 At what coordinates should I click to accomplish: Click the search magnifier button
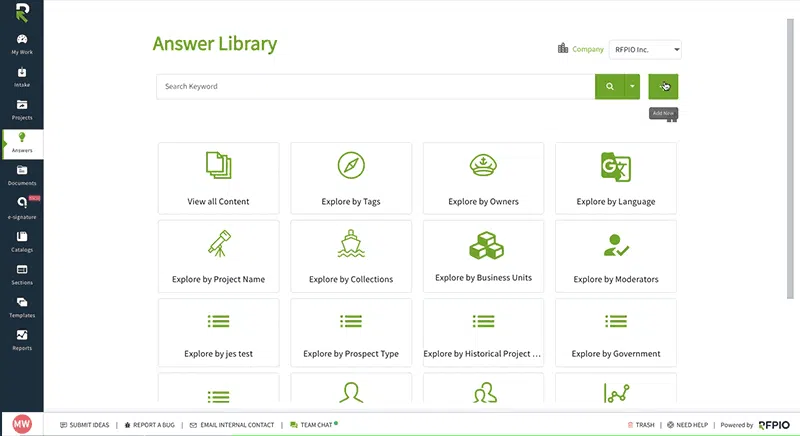click(x=610, y=87)
